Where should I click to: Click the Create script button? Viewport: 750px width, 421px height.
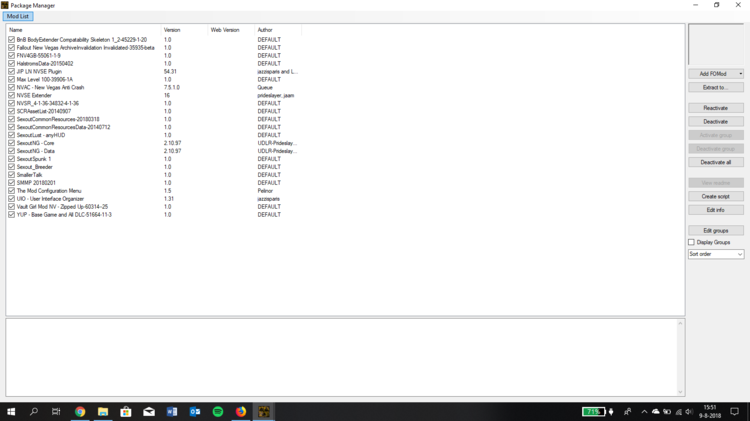pos(716,196)
